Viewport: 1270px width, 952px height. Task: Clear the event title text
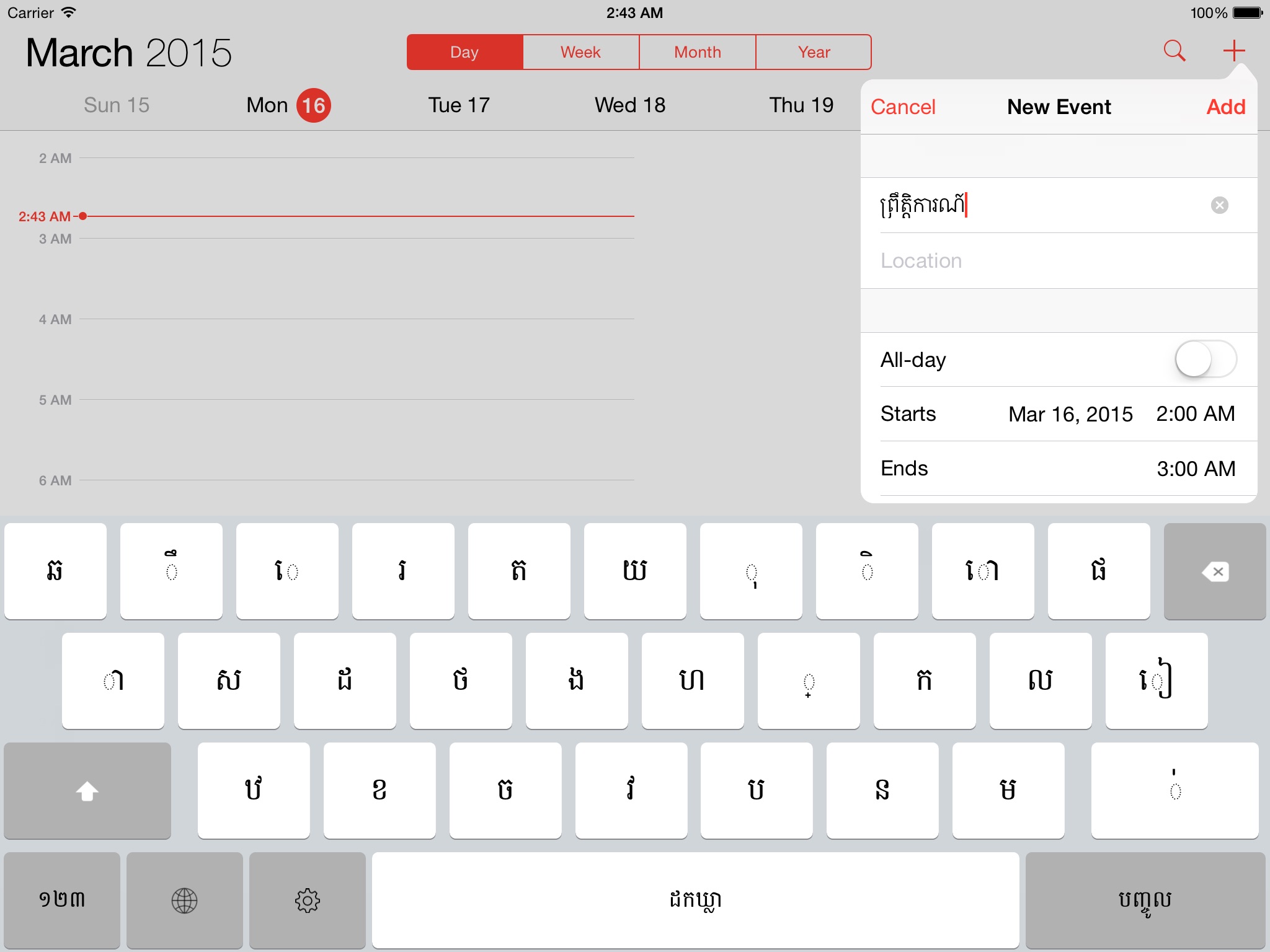[x=1219, y=205]
